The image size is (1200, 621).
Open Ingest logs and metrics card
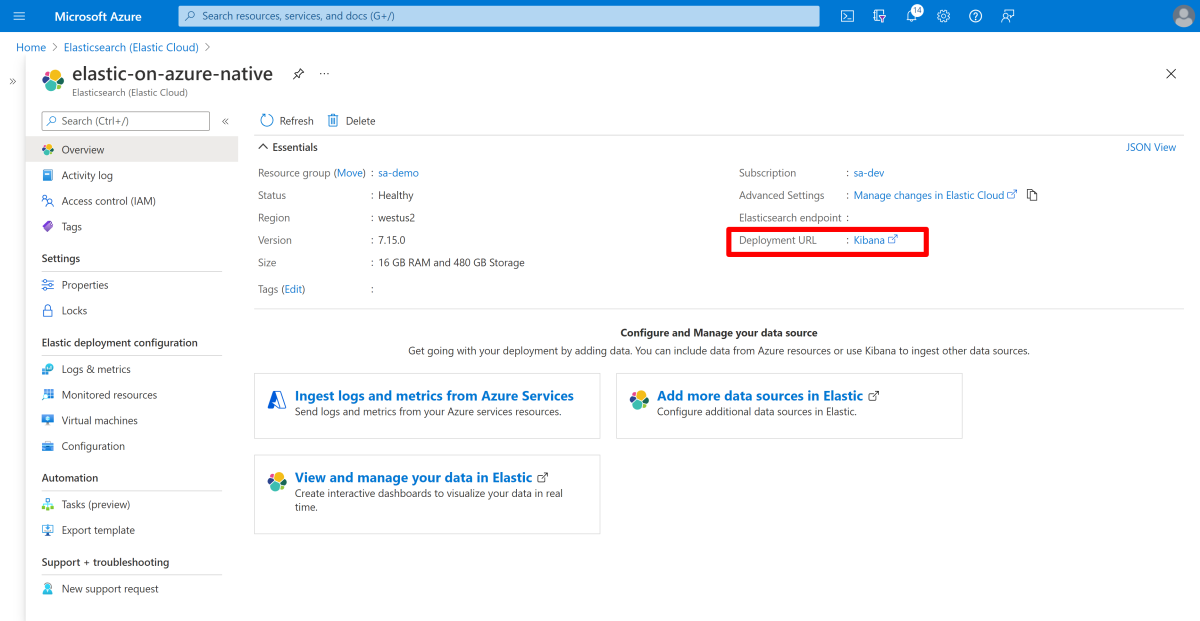[x=433, y=396]
